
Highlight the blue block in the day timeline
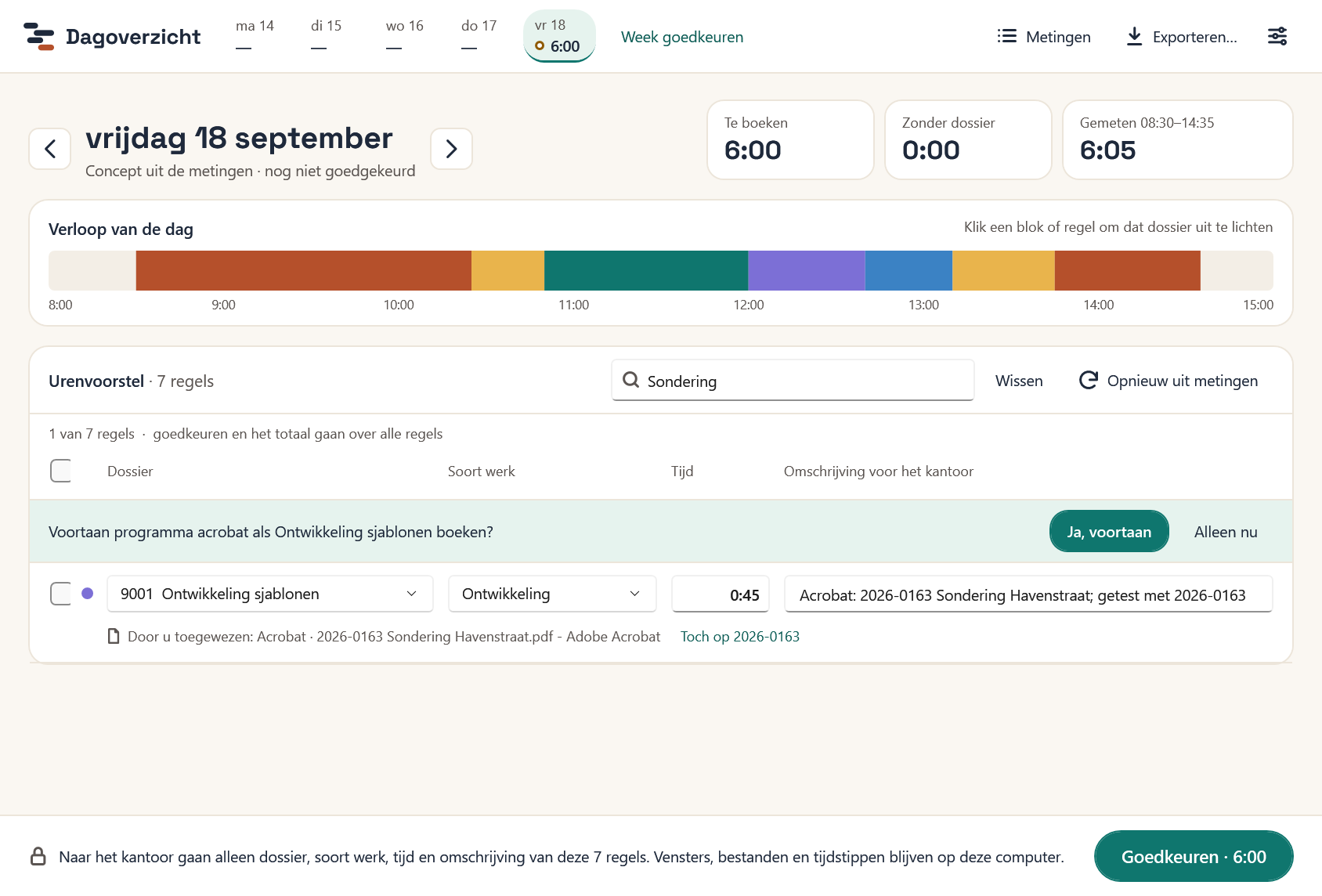pos(908,270)
